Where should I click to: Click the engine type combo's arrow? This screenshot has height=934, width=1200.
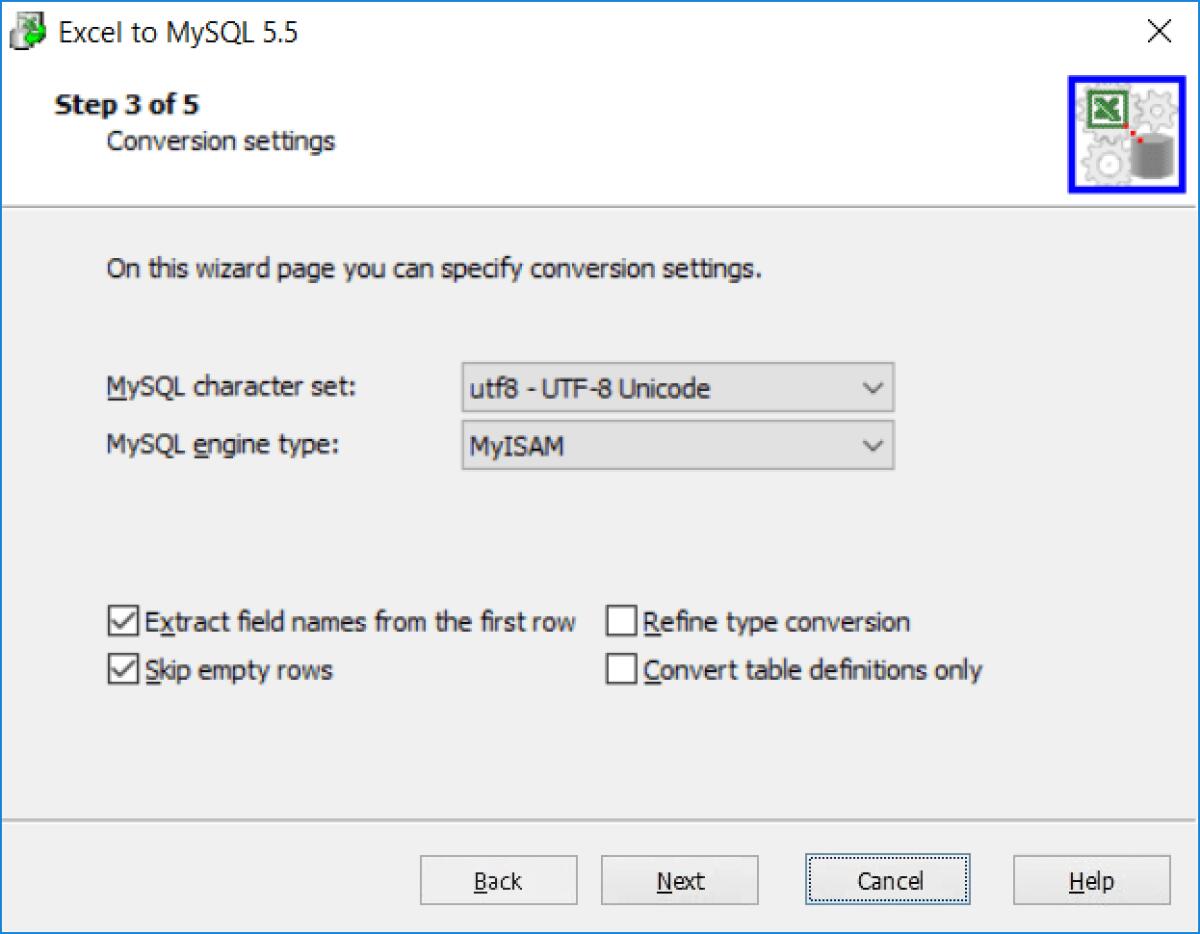tap(876, 445)
